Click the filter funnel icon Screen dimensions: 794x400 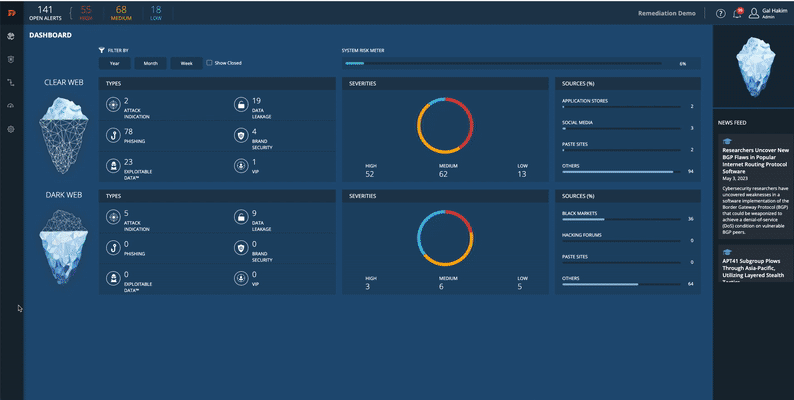102,49
